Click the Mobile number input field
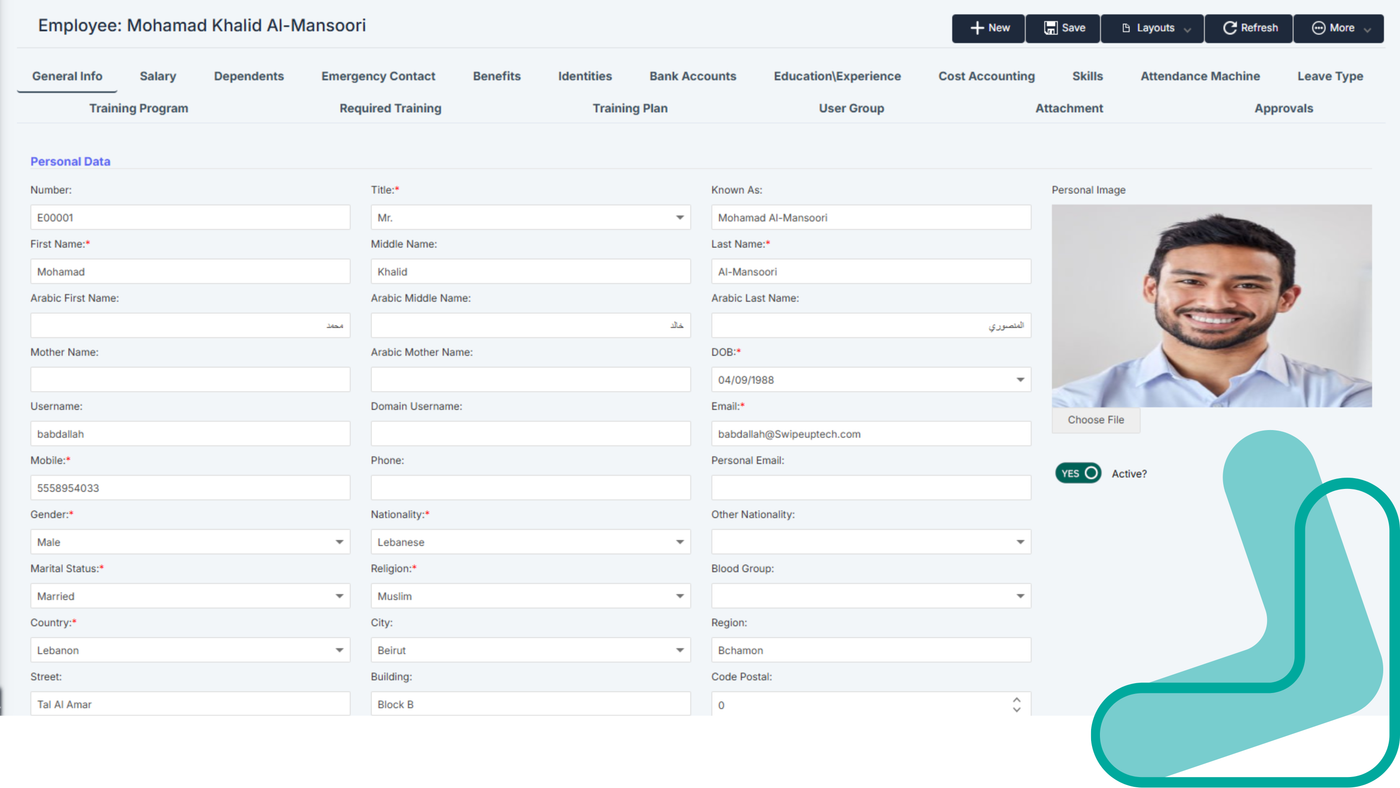Viewport: 1400px width, 788px height. click(190, 488)
